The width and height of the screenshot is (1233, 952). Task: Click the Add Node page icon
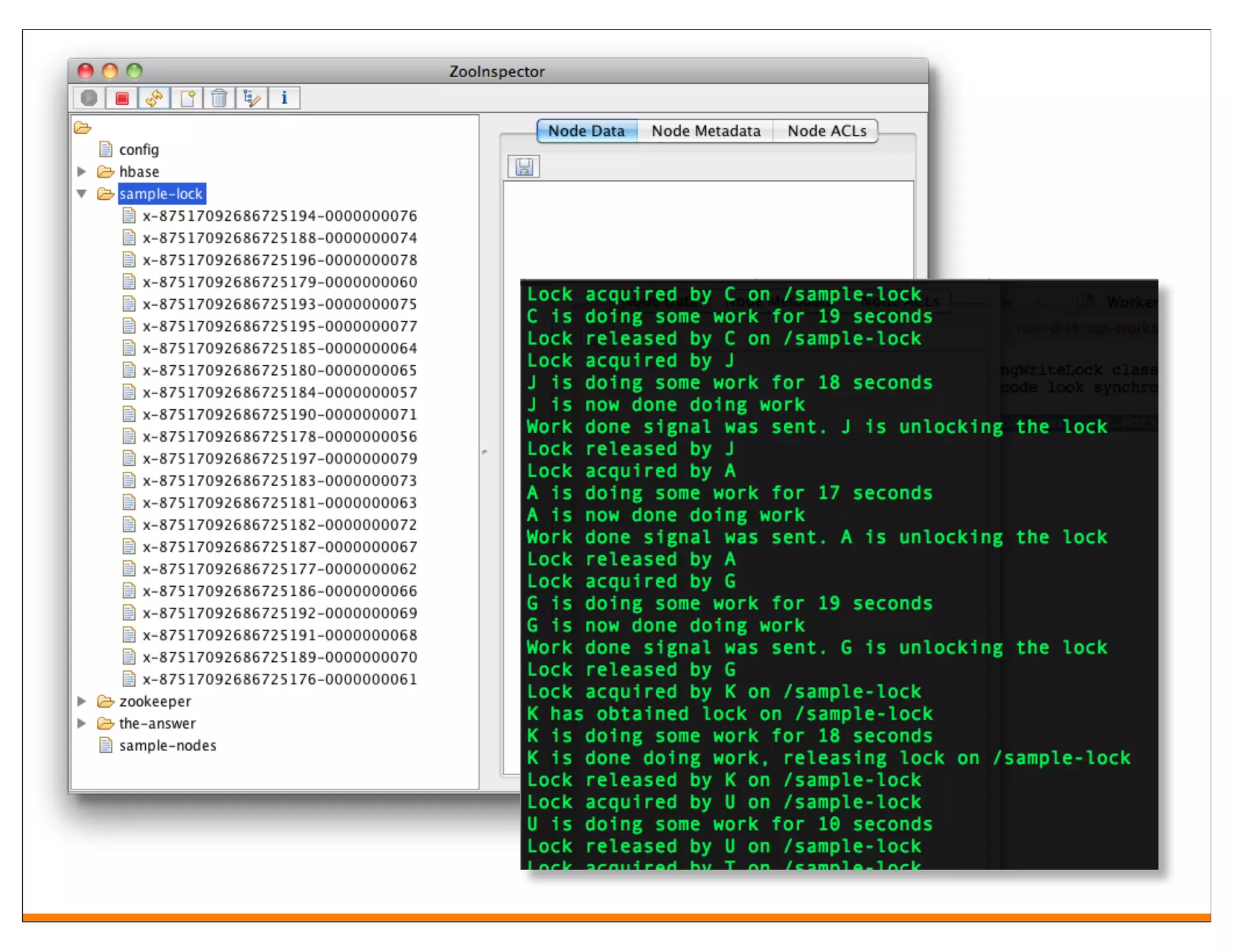point(187,98)
